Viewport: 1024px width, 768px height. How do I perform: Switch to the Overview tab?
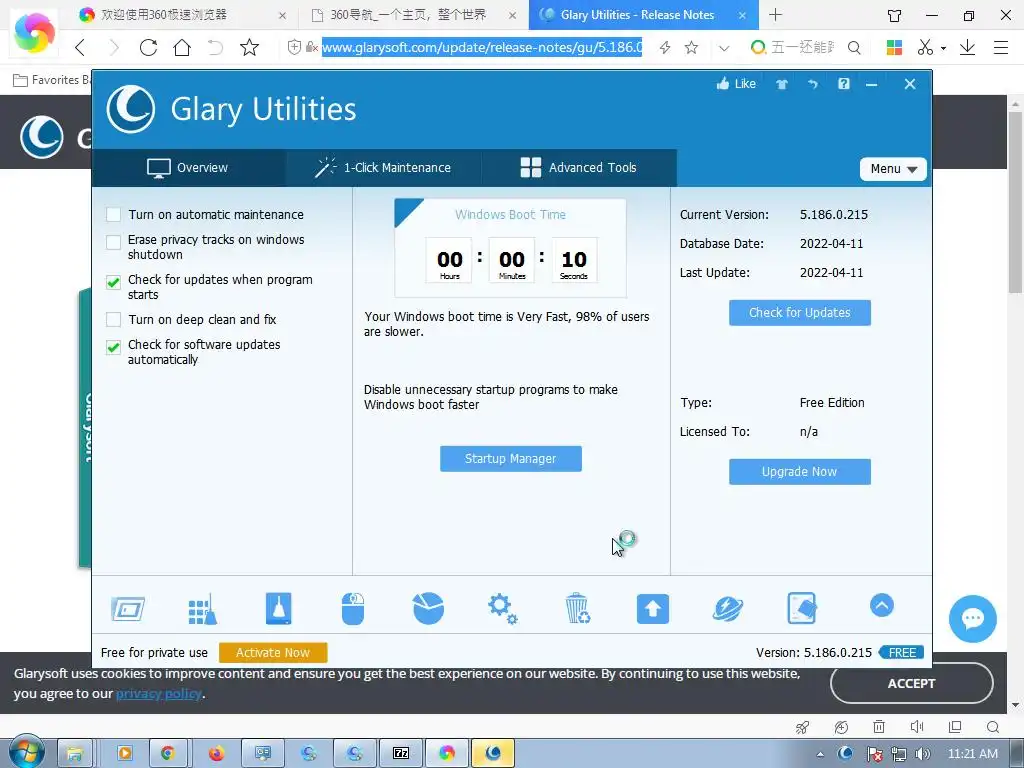tap(188, 168)
